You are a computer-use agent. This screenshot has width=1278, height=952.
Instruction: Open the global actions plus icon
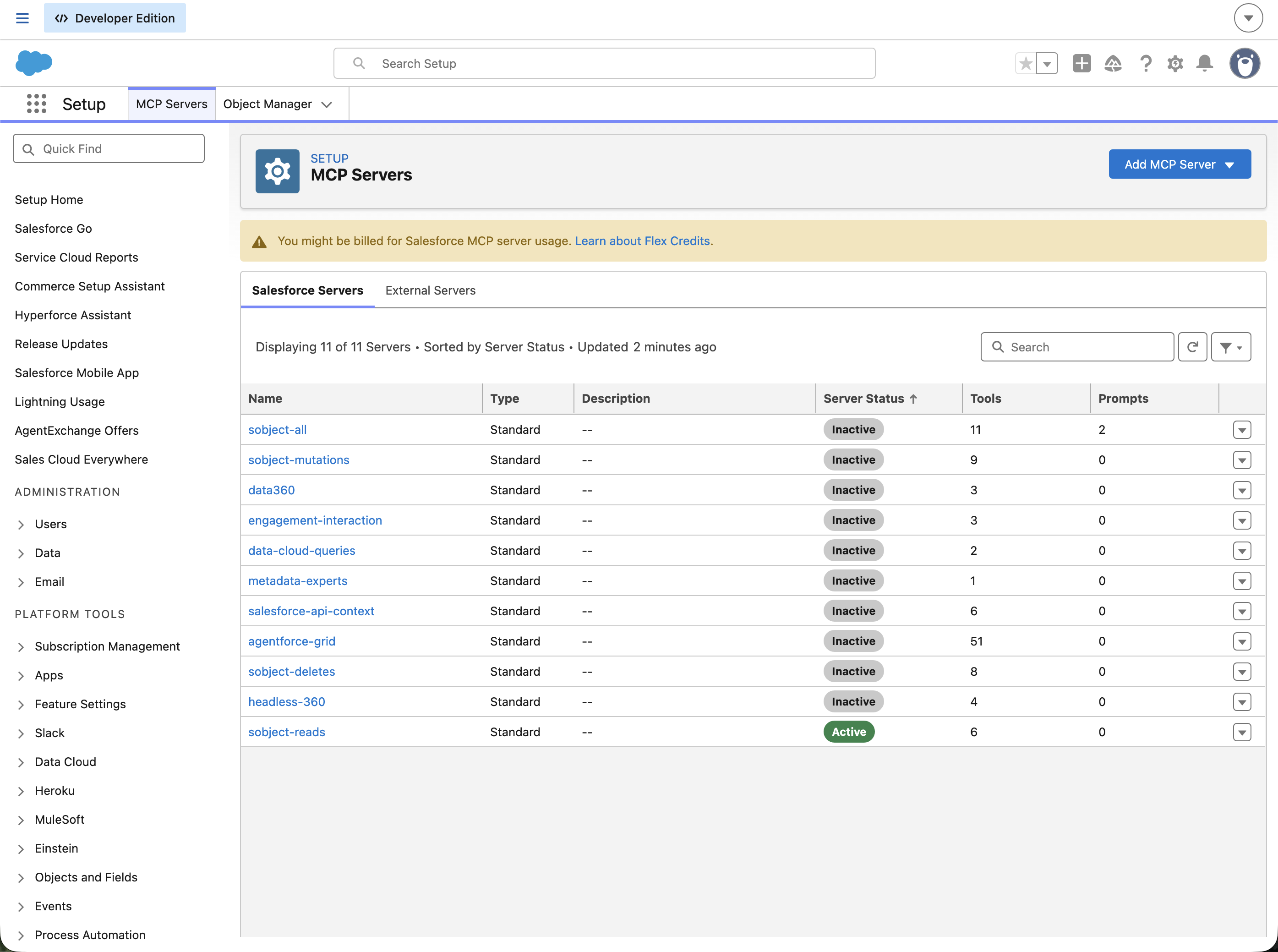click(x=1081, y=63)
